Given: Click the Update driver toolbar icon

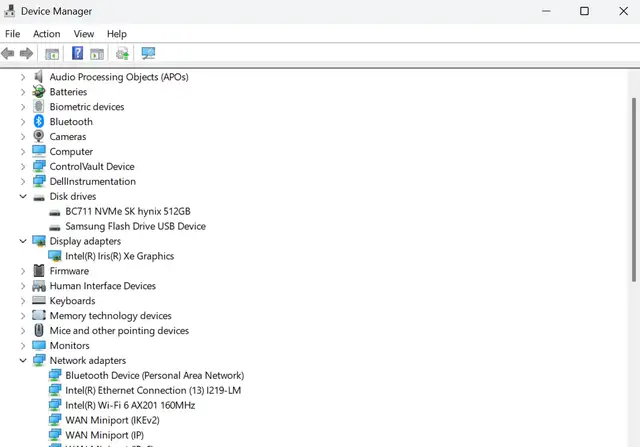Looking at the screenshot, I should pyautogui.click(x=122, y=53).
